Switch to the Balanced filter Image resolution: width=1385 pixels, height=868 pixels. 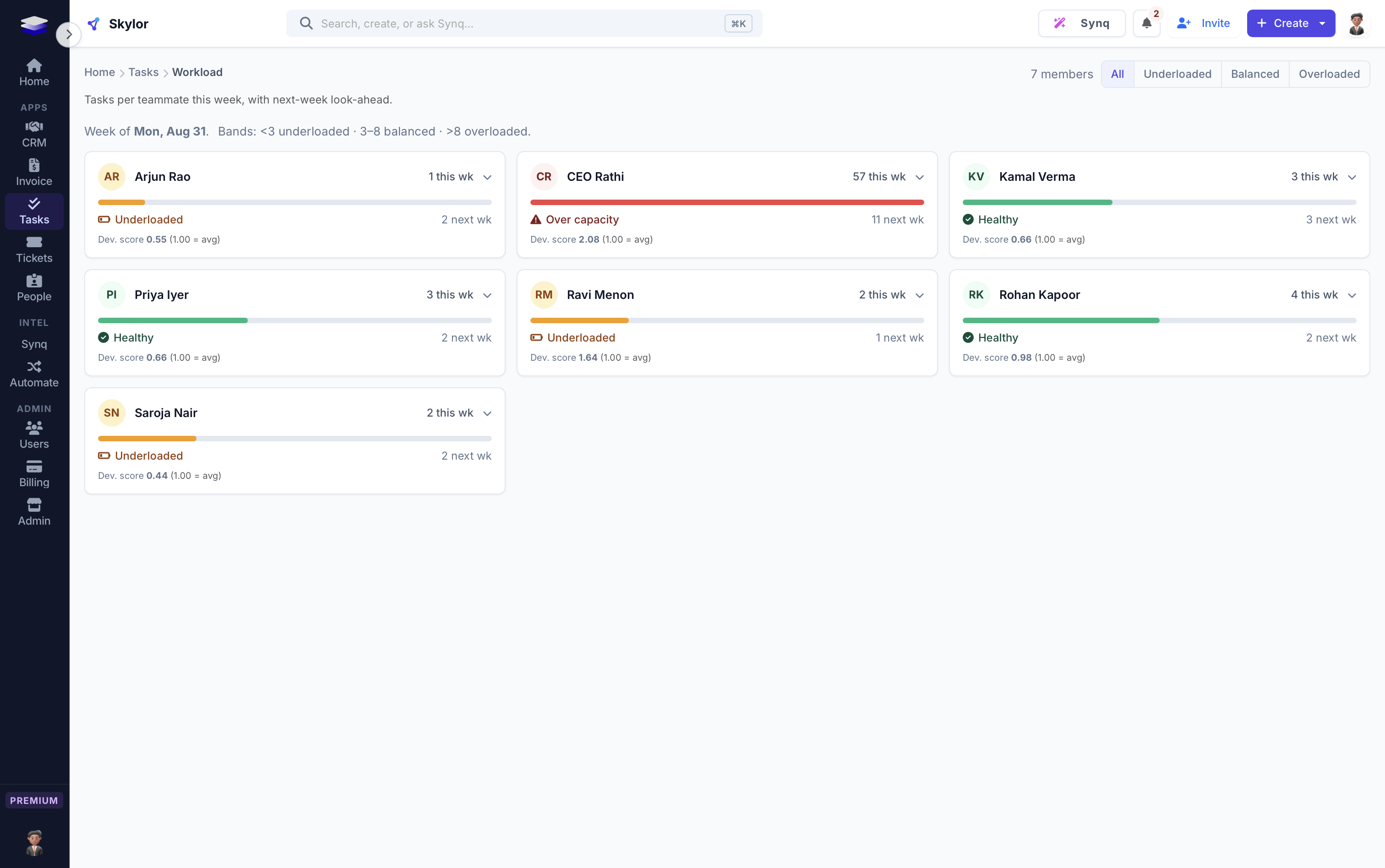(x=1254, y=74)
